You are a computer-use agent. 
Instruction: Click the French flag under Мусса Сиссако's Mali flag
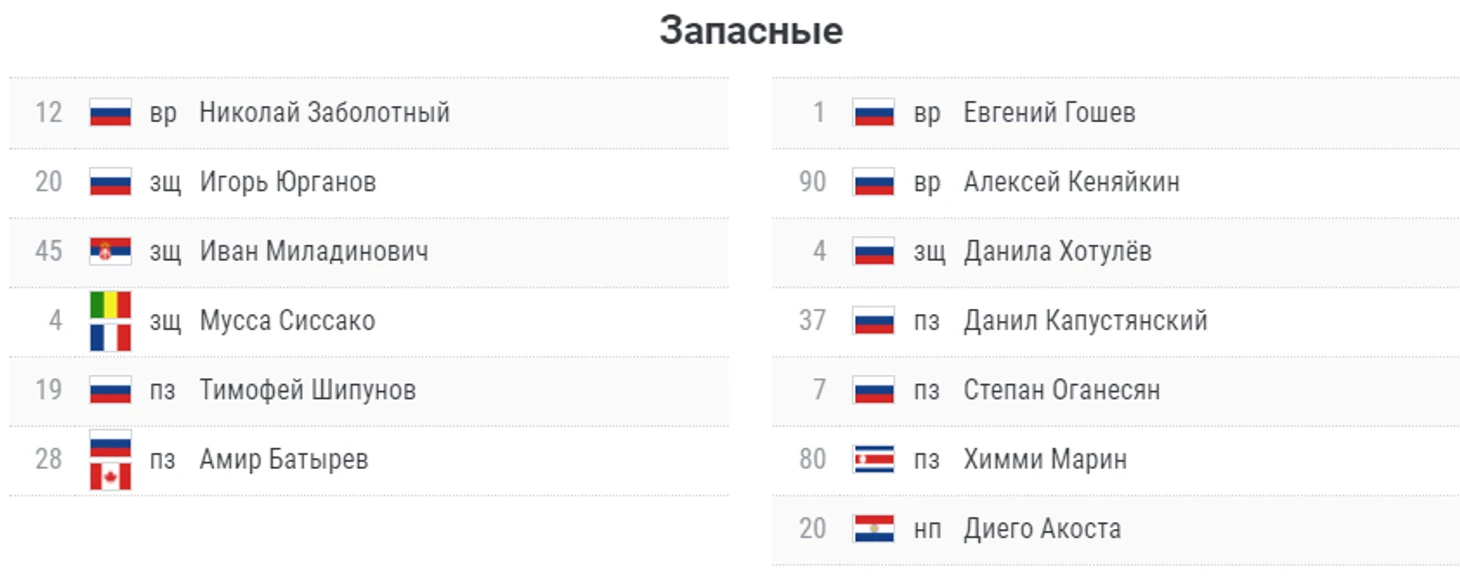coord(110,338)
